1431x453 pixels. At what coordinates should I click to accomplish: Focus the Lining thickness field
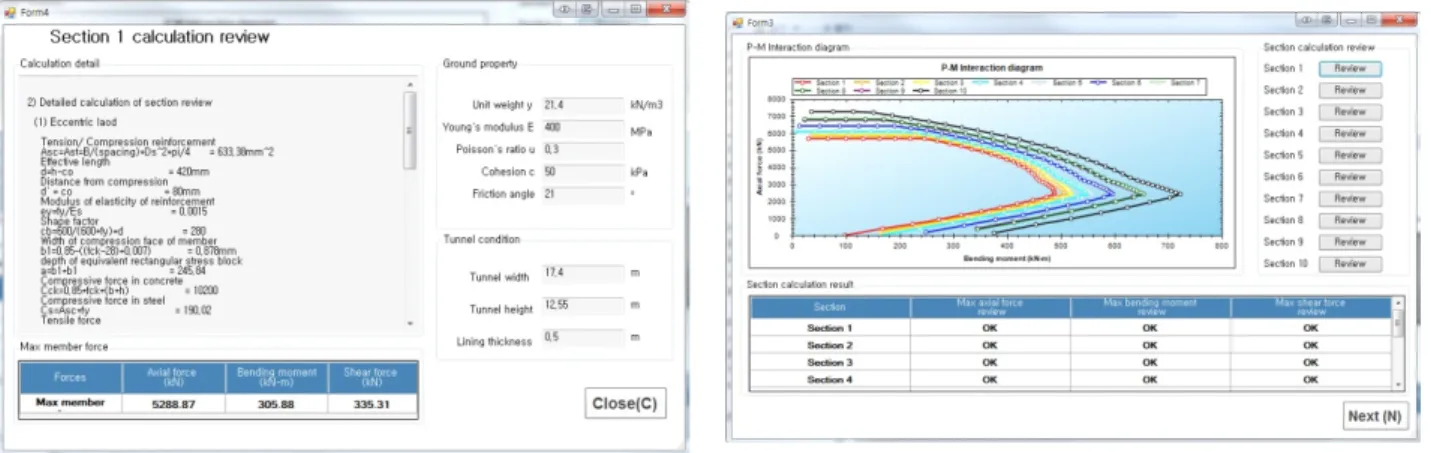582,339
